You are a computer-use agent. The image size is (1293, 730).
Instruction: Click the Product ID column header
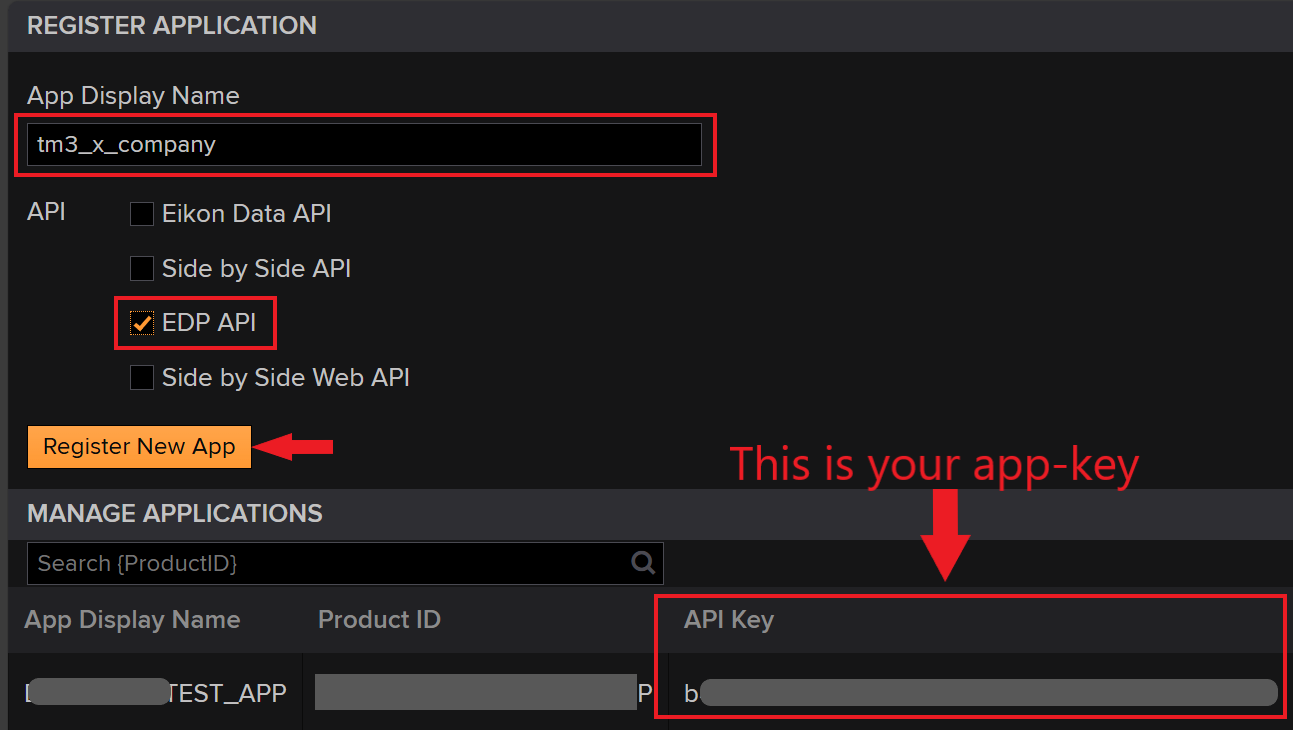379,620
